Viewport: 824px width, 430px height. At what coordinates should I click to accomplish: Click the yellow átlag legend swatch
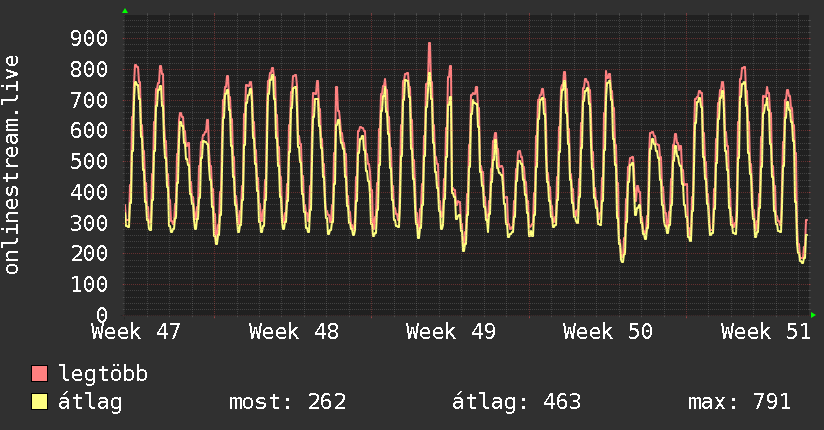pos(39,402)
